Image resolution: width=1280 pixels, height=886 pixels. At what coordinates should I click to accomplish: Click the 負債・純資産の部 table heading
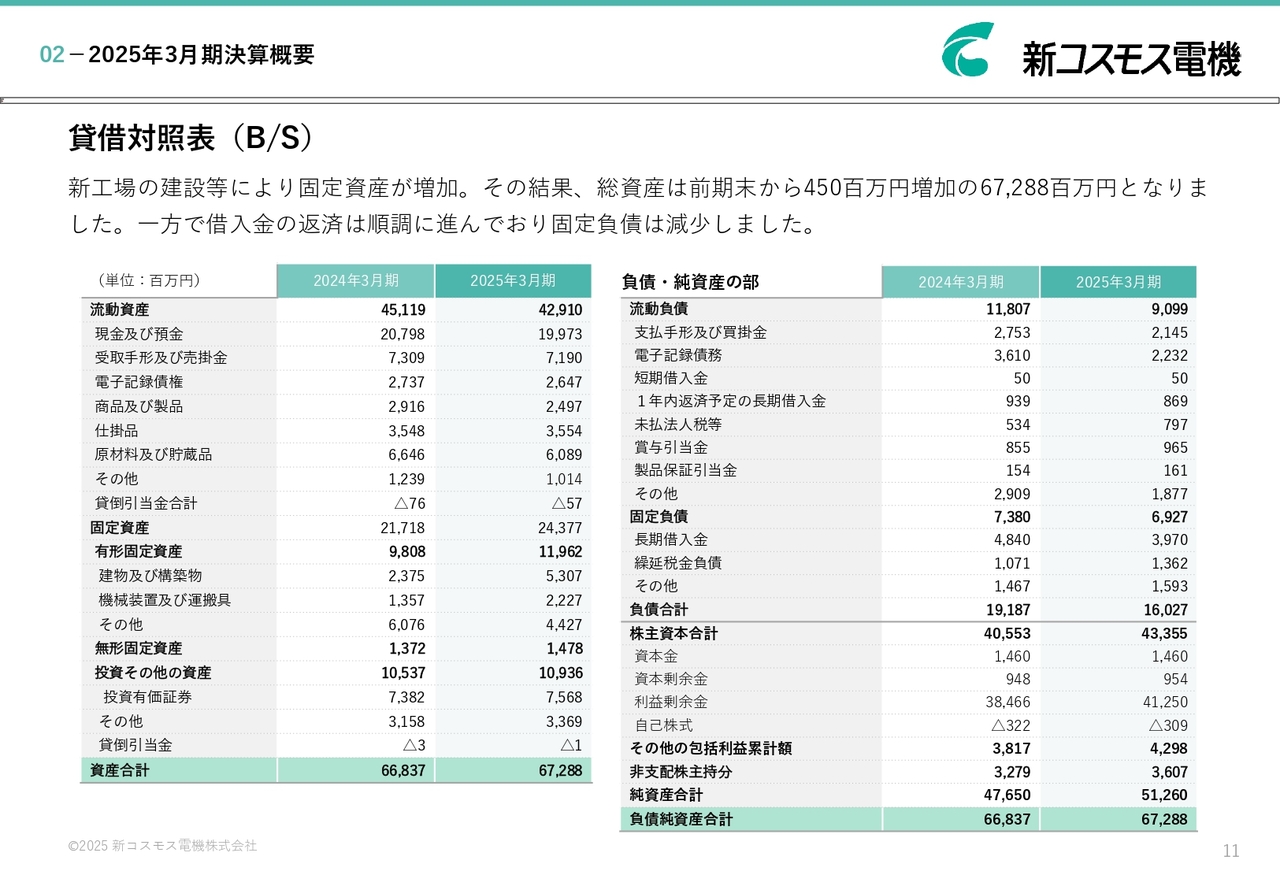[690, 282]
